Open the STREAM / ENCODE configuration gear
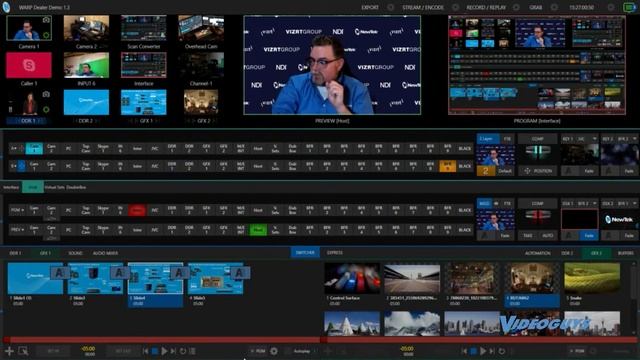This screenshot has width=640, height=360. 456,7
